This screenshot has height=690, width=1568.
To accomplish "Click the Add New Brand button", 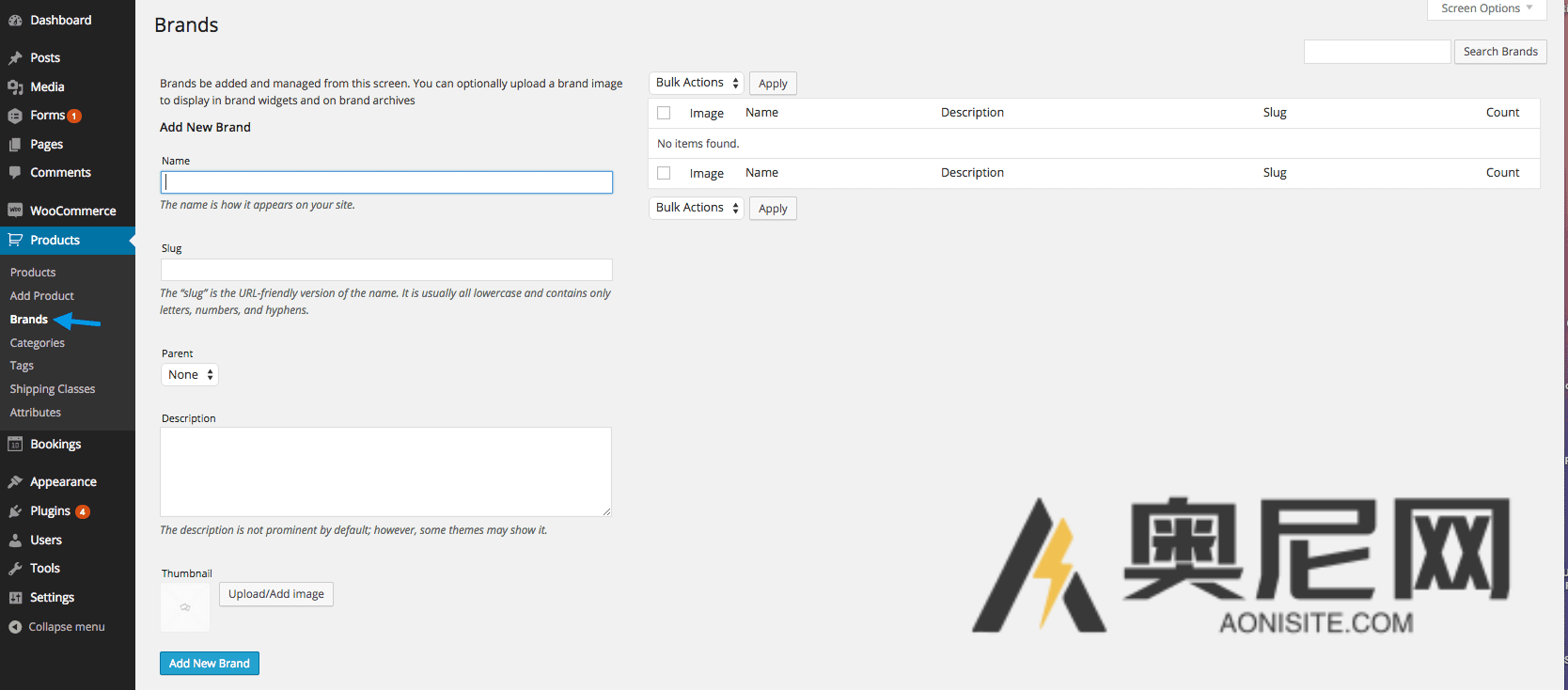I will [x=210, y=664].
